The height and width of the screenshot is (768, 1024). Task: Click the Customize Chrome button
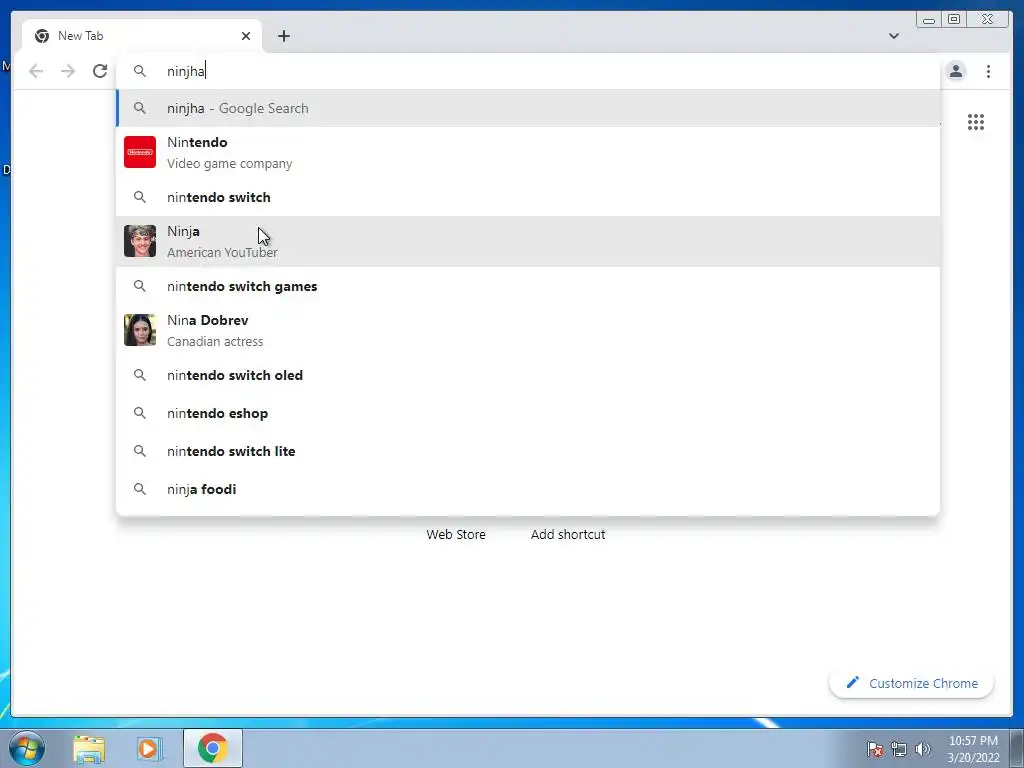pos(912,683)
